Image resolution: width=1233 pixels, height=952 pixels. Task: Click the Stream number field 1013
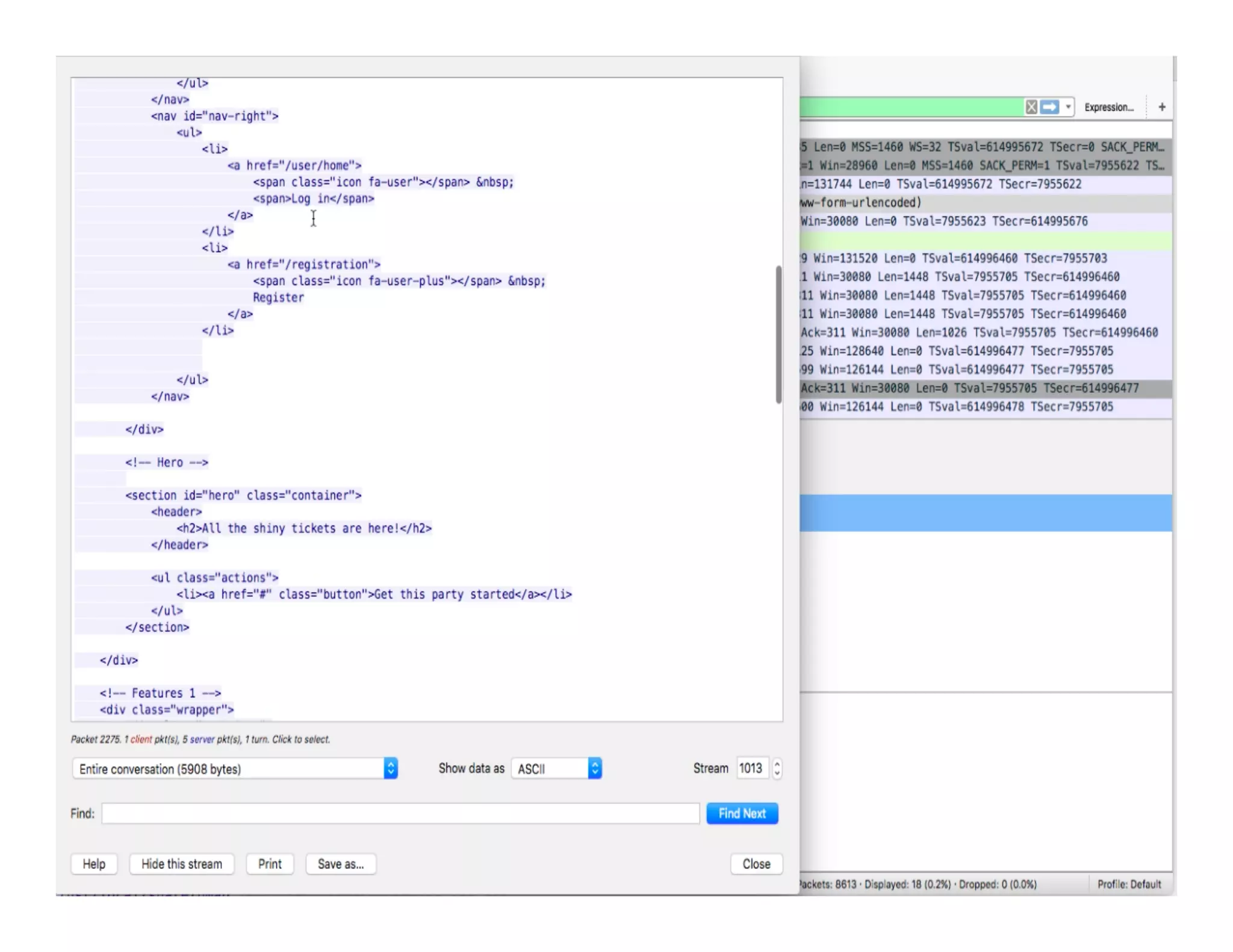click(x=751, y=768)
